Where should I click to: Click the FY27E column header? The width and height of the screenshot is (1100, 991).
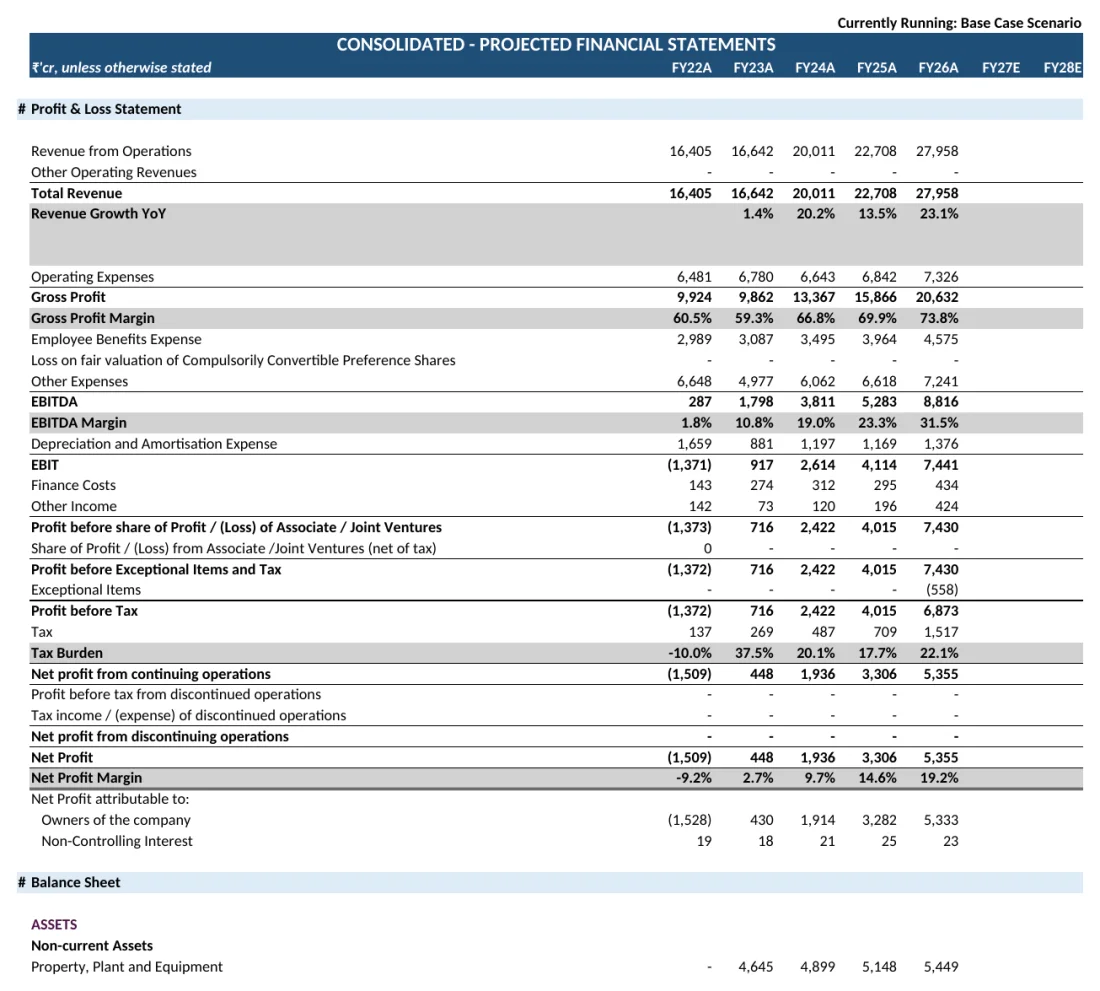[x=1000, y=68]
